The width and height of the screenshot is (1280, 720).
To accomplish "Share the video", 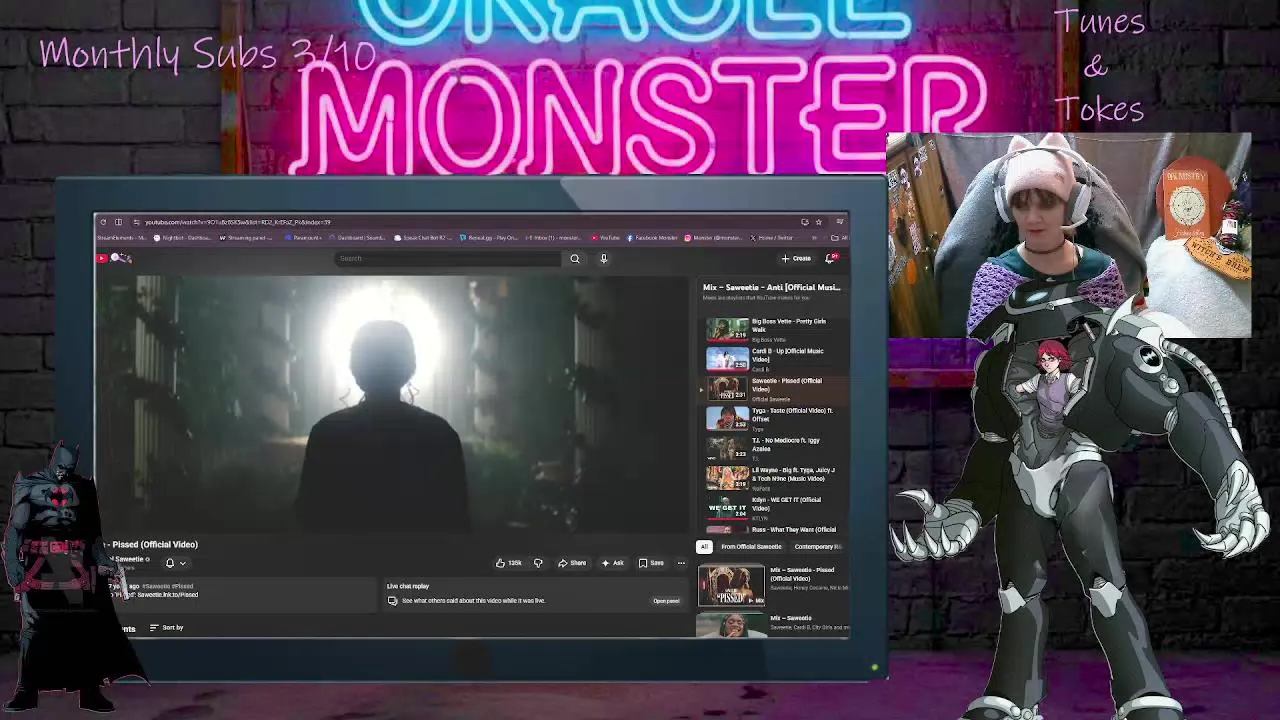I will 572,563.
